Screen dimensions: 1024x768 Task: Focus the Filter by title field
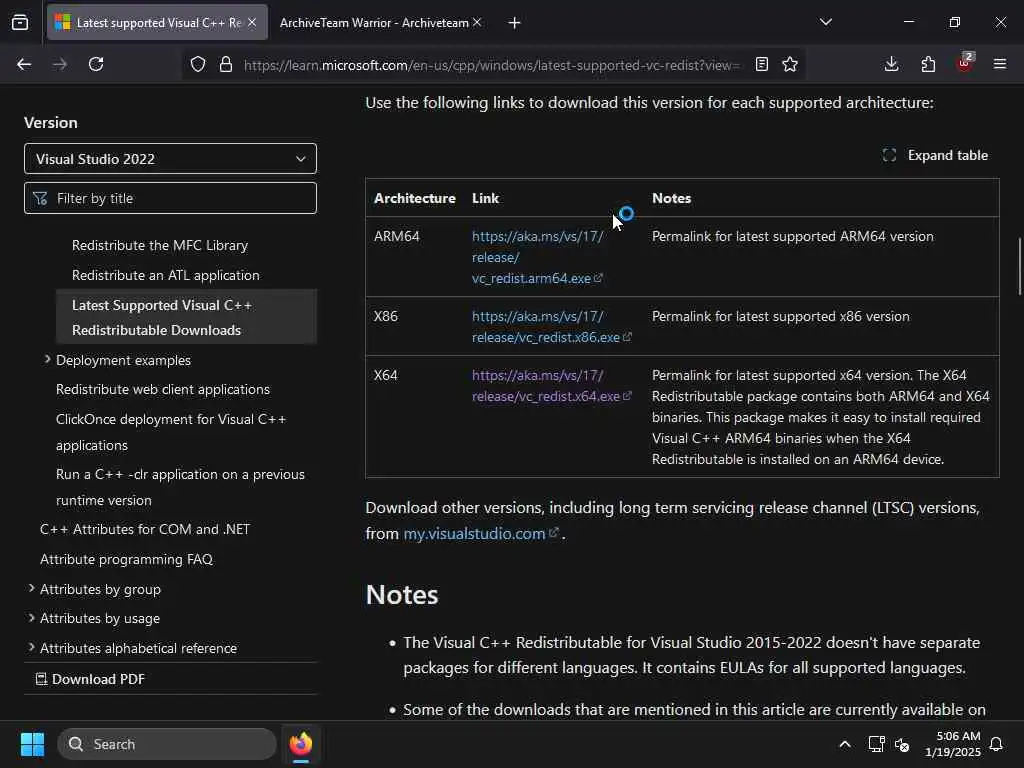click(170, 198)
